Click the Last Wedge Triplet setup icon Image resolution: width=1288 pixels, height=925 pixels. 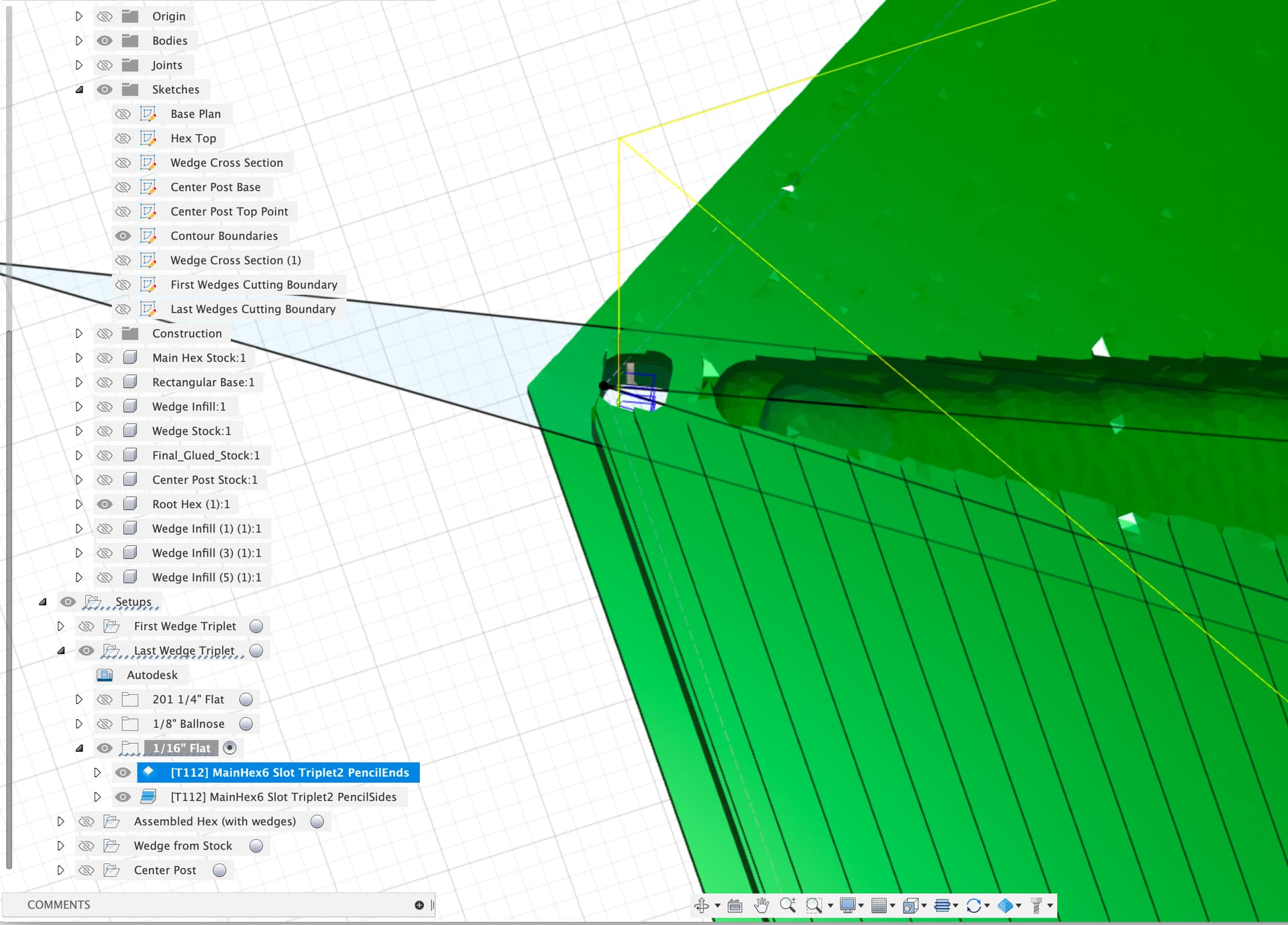point(111,651)
